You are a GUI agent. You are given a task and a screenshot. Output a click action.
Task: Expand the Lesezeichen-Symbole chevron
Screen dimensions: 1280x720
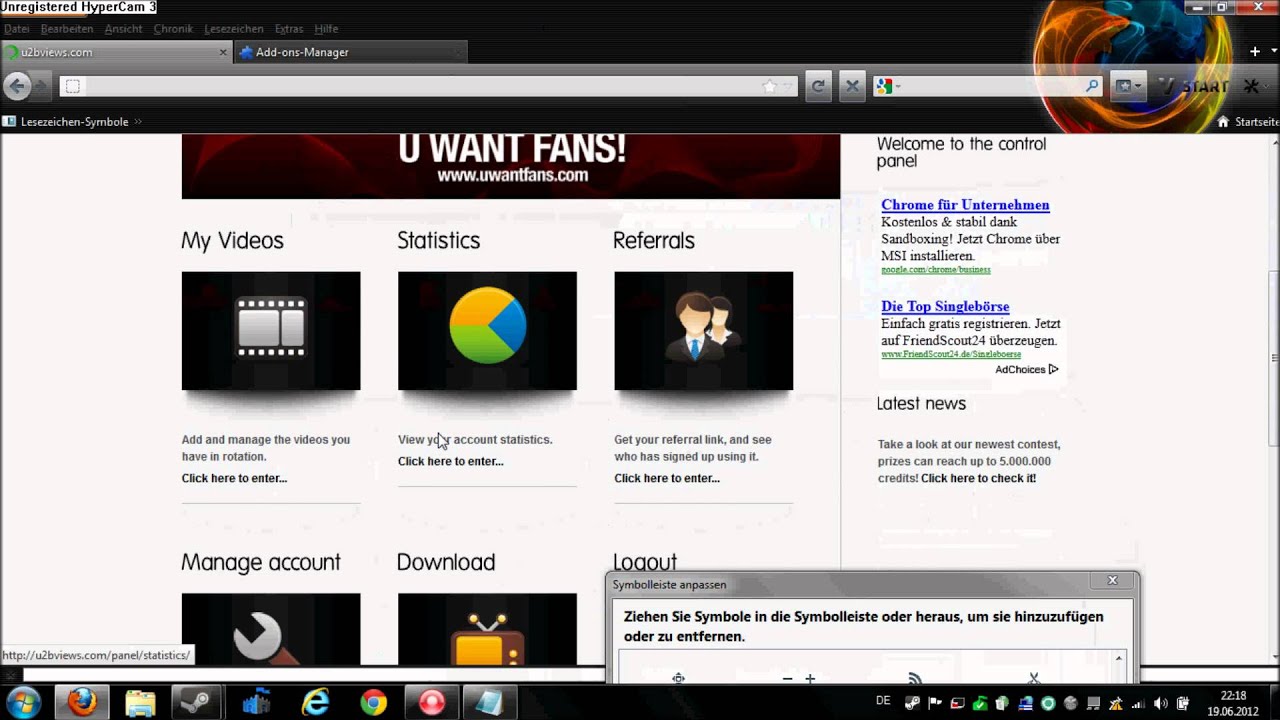[138, 122]
